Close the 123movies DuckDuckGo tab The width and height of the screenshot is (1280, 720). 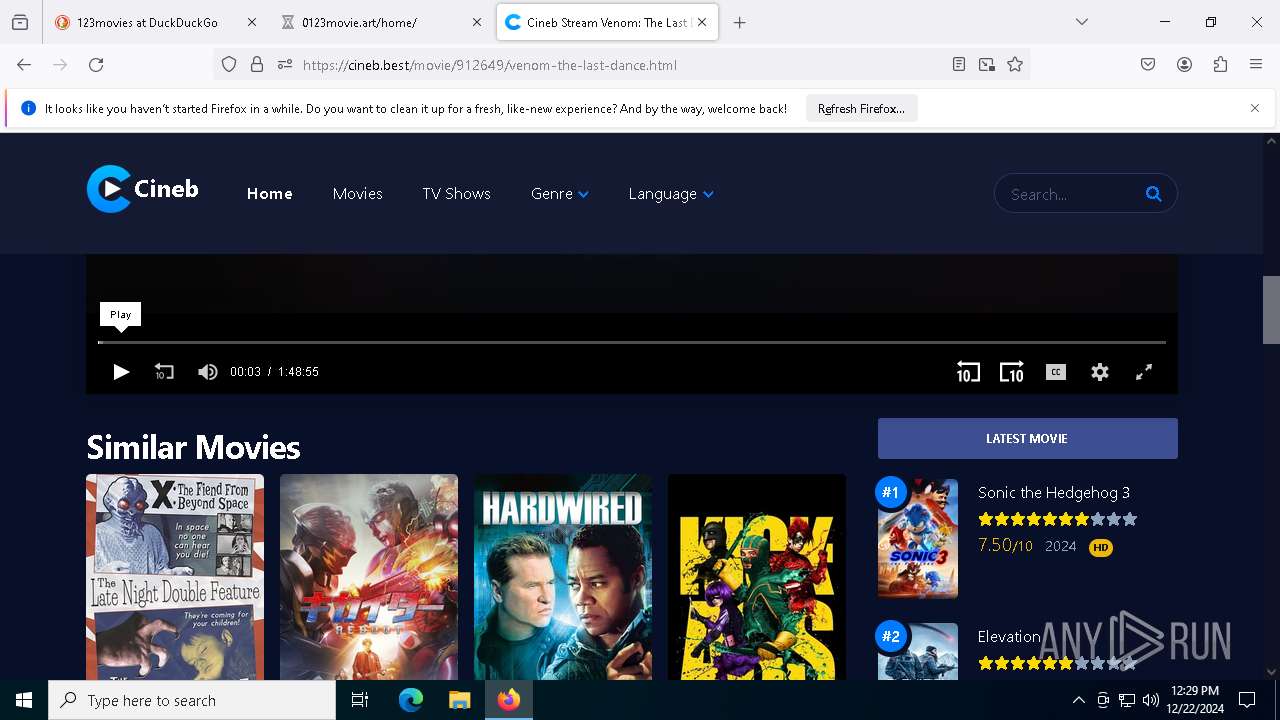[x=251, y=22]
